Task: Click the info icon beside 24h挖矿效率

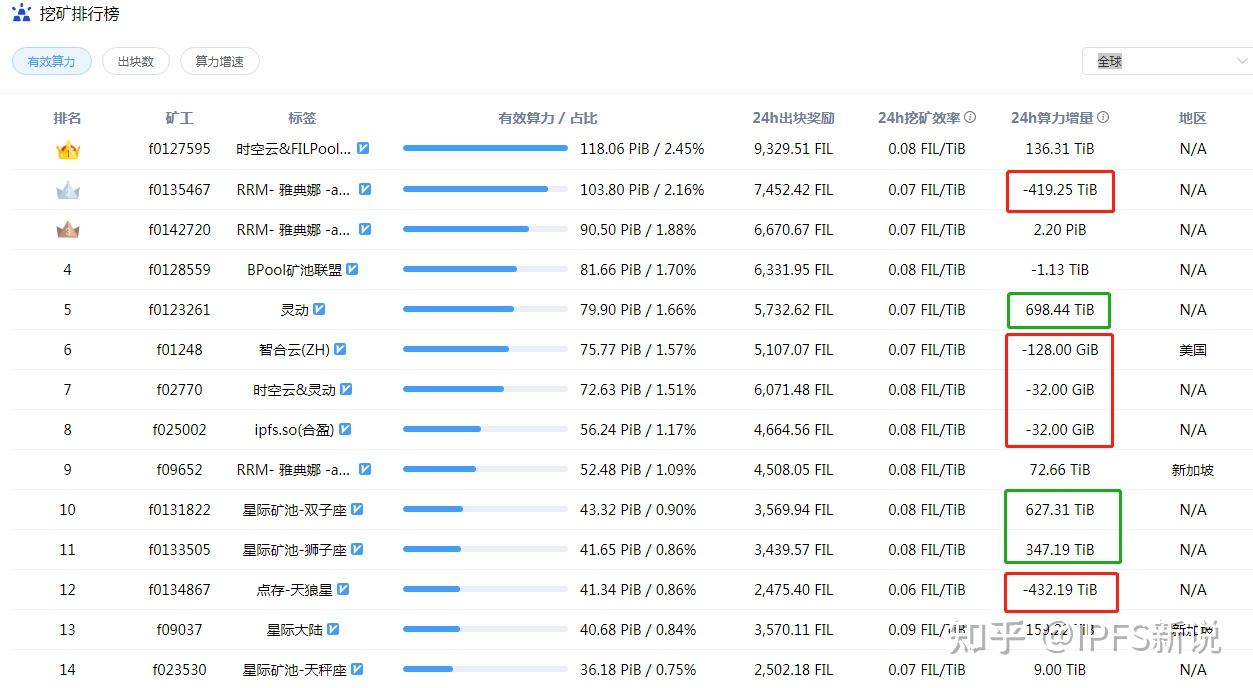Action: tap(970, 118)
